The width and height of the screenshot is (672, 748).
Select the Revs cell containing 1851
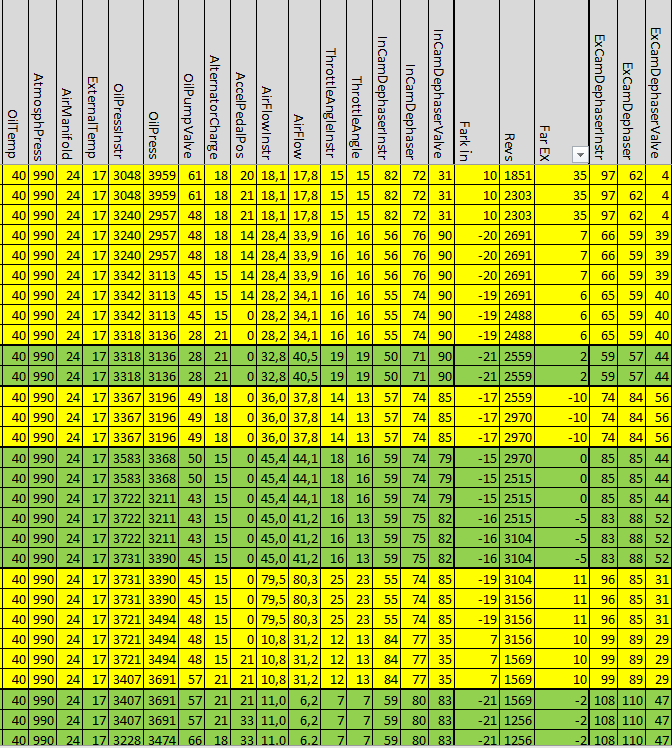point(518,175)
